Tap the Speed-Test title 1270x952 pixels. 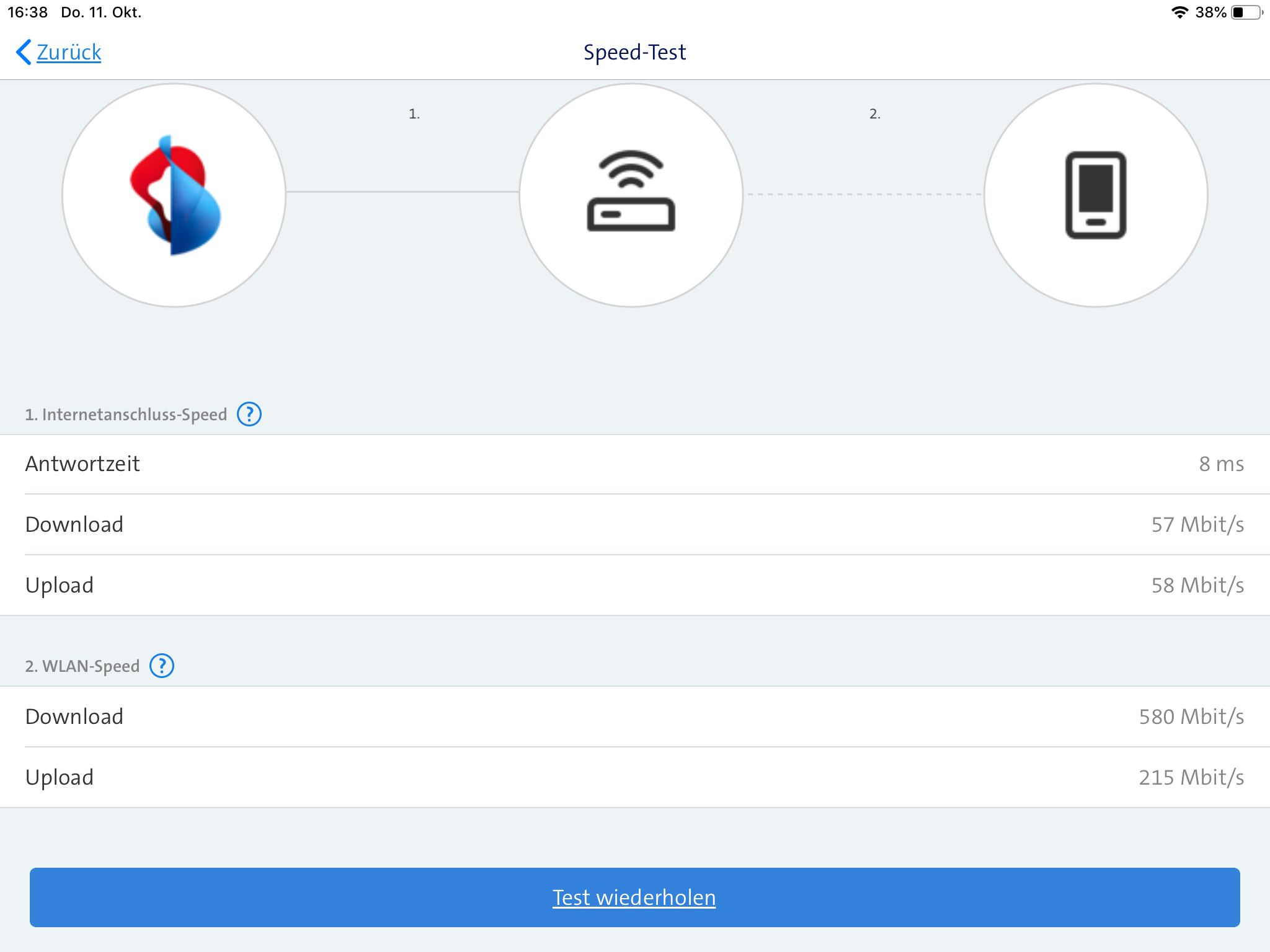[634, 52]
